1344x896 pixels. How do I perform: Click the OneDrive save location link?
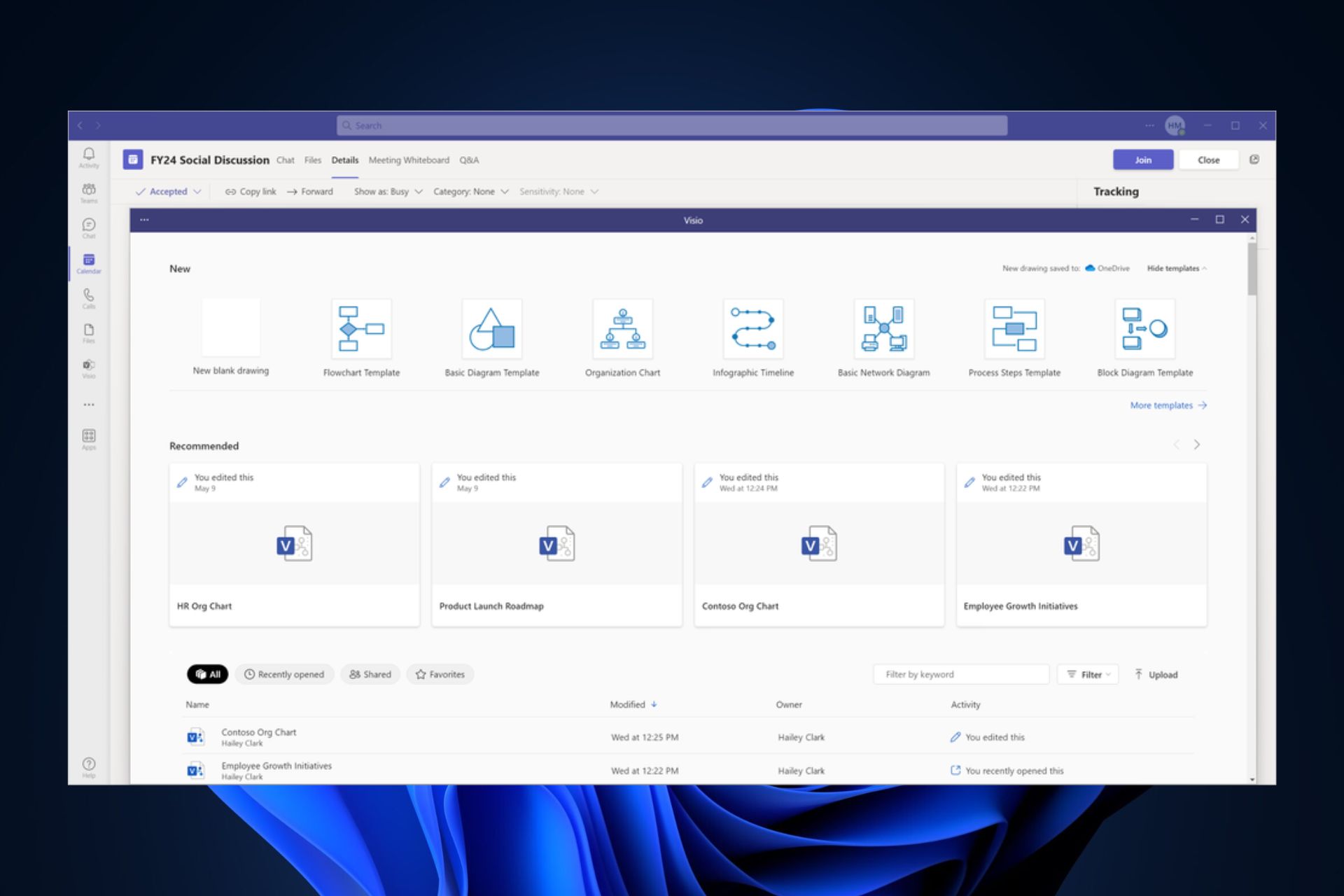point(1107,268)
